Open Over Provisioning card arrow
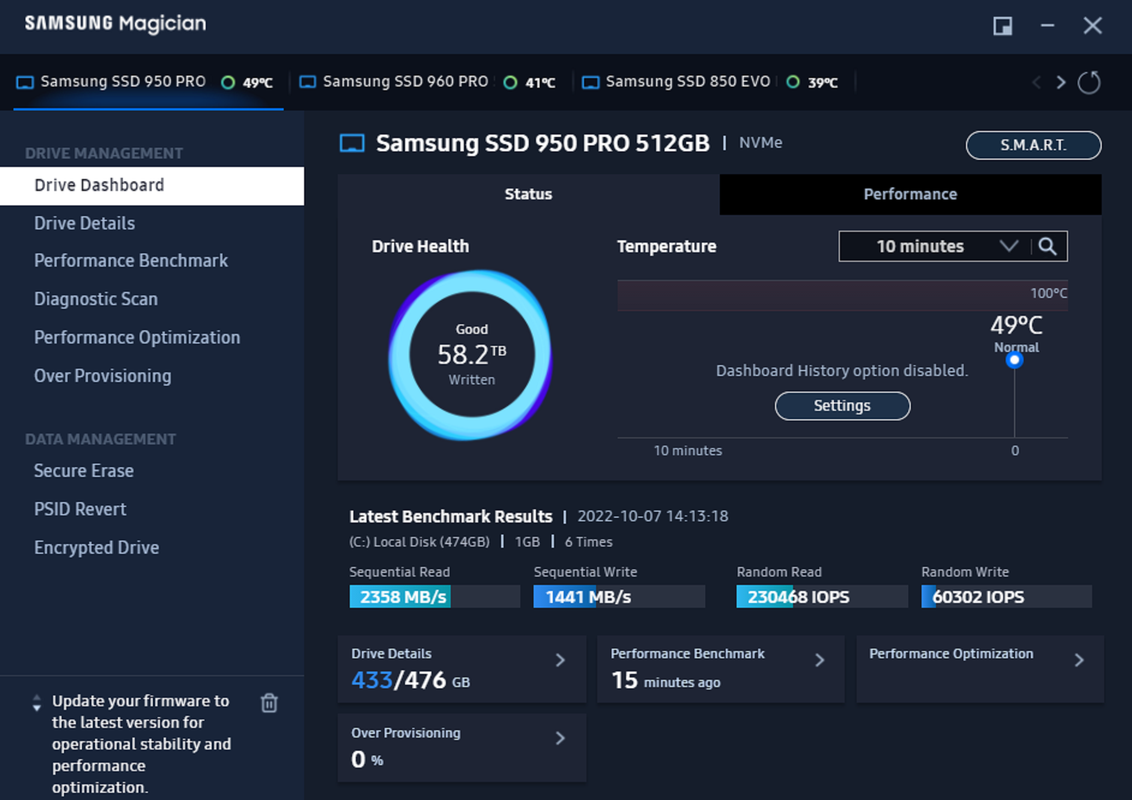Image resolution: width=1132 pixels, height=800 pixels. [x=560, y=738]
